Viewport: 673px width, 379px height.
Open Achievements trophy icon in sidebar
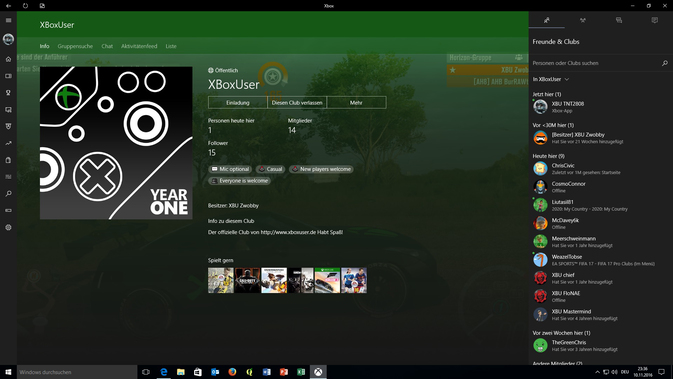pos(8,93)
